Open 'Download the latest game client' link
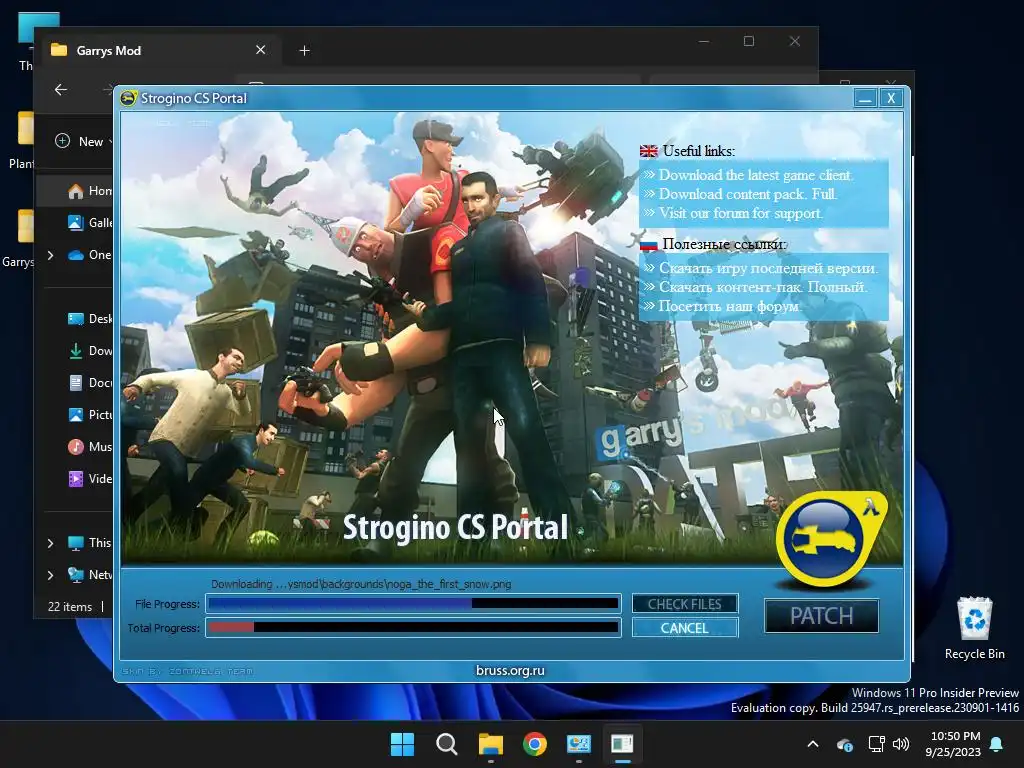This screenshot has height=768, width=1024. tap(756, 175)
